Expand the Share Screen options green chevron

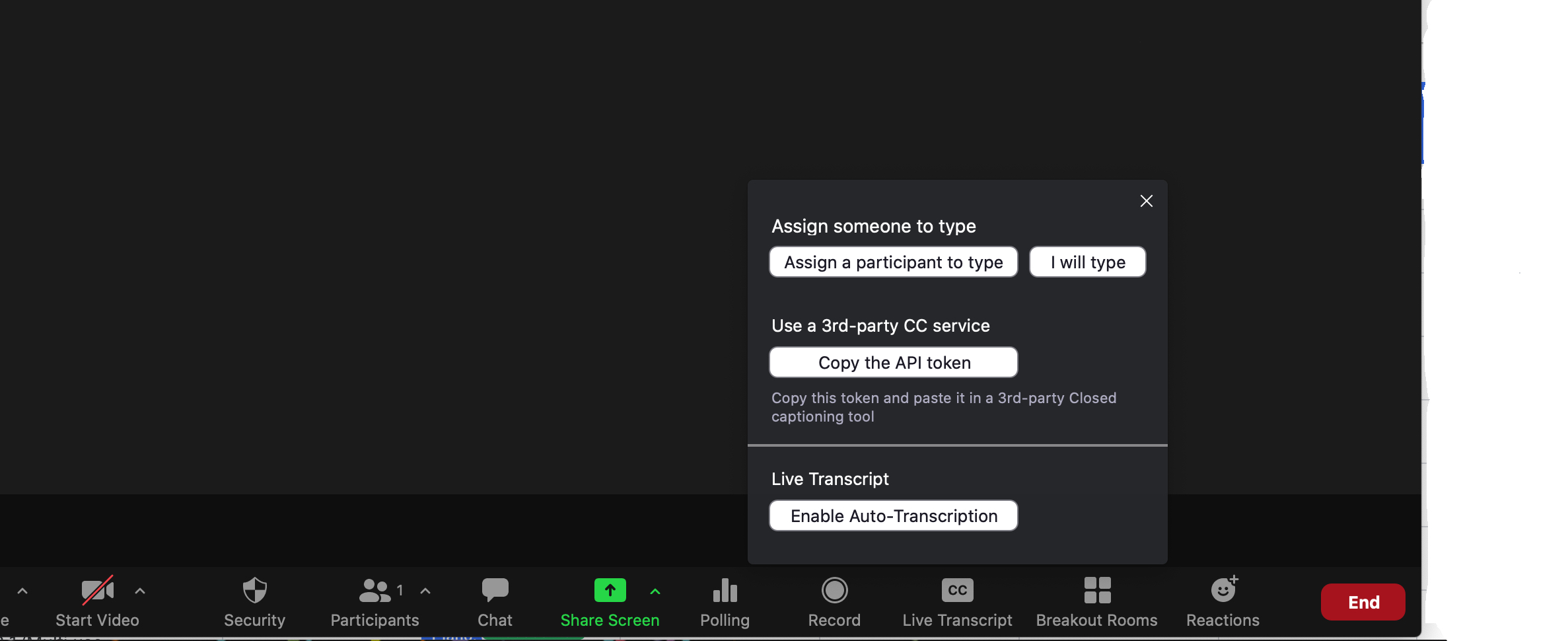[655, 591]
